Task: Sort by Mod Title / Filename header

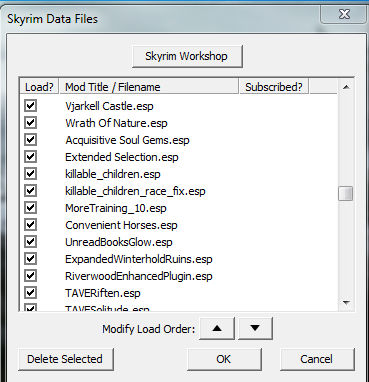Action: 149,87
